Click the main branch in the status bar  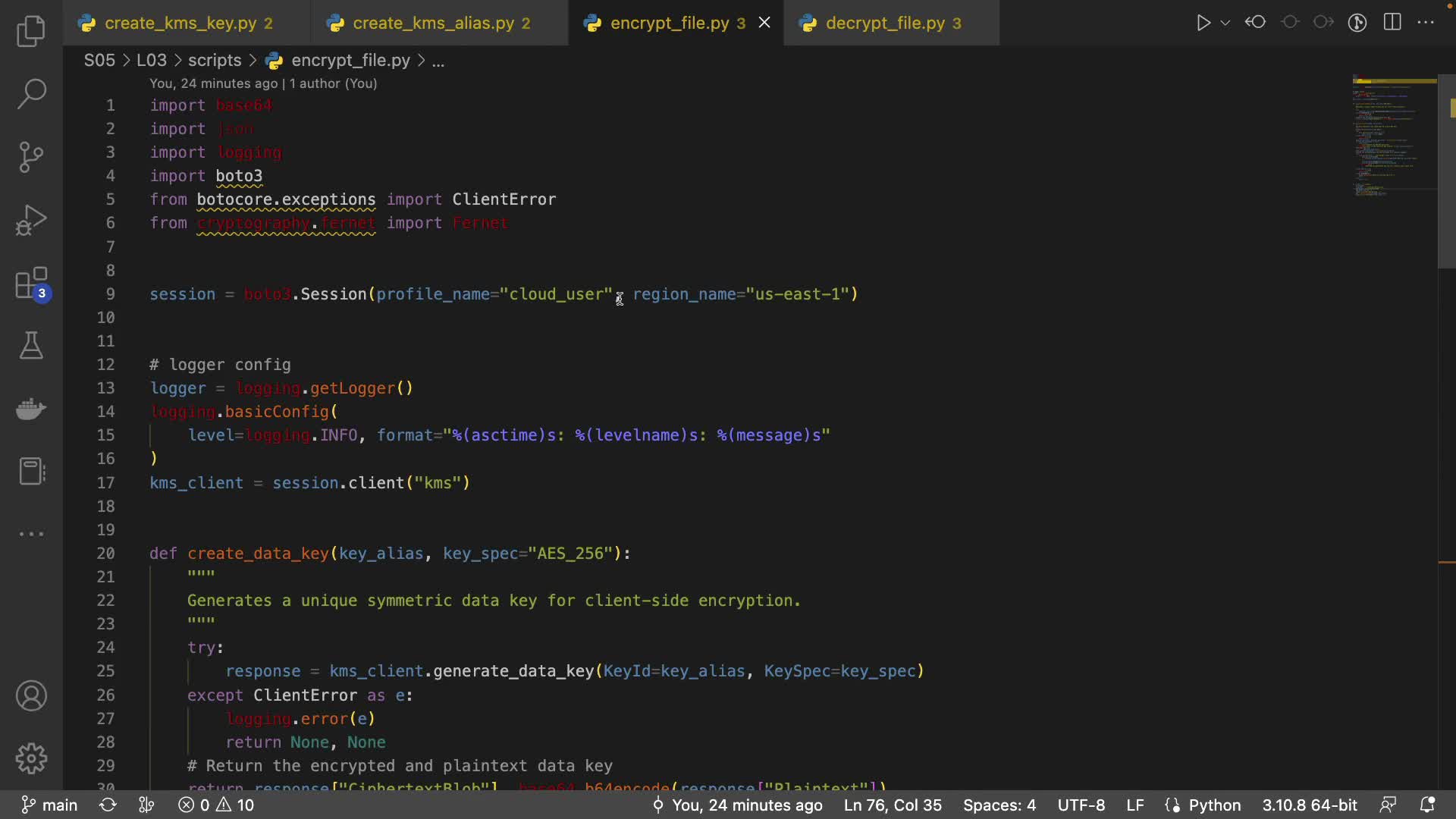pos(50,805)
